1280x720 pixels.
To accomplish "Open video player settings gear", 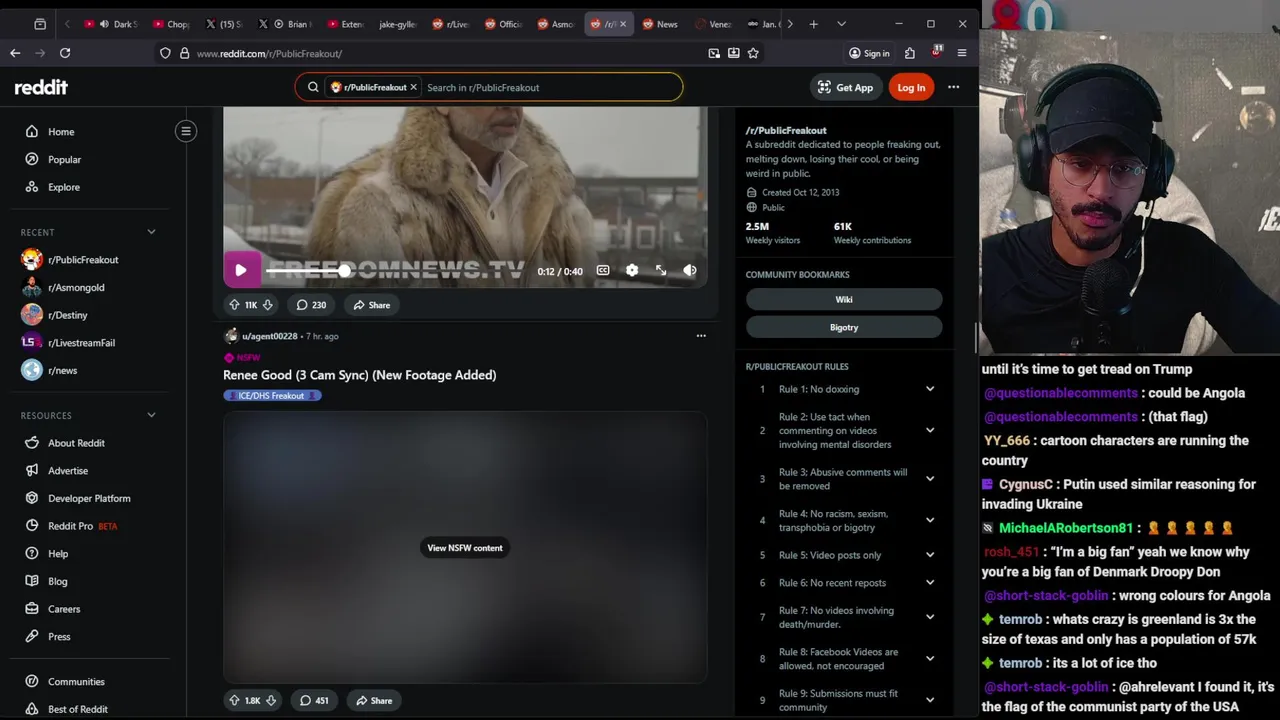I will click(x=632, y=270).
